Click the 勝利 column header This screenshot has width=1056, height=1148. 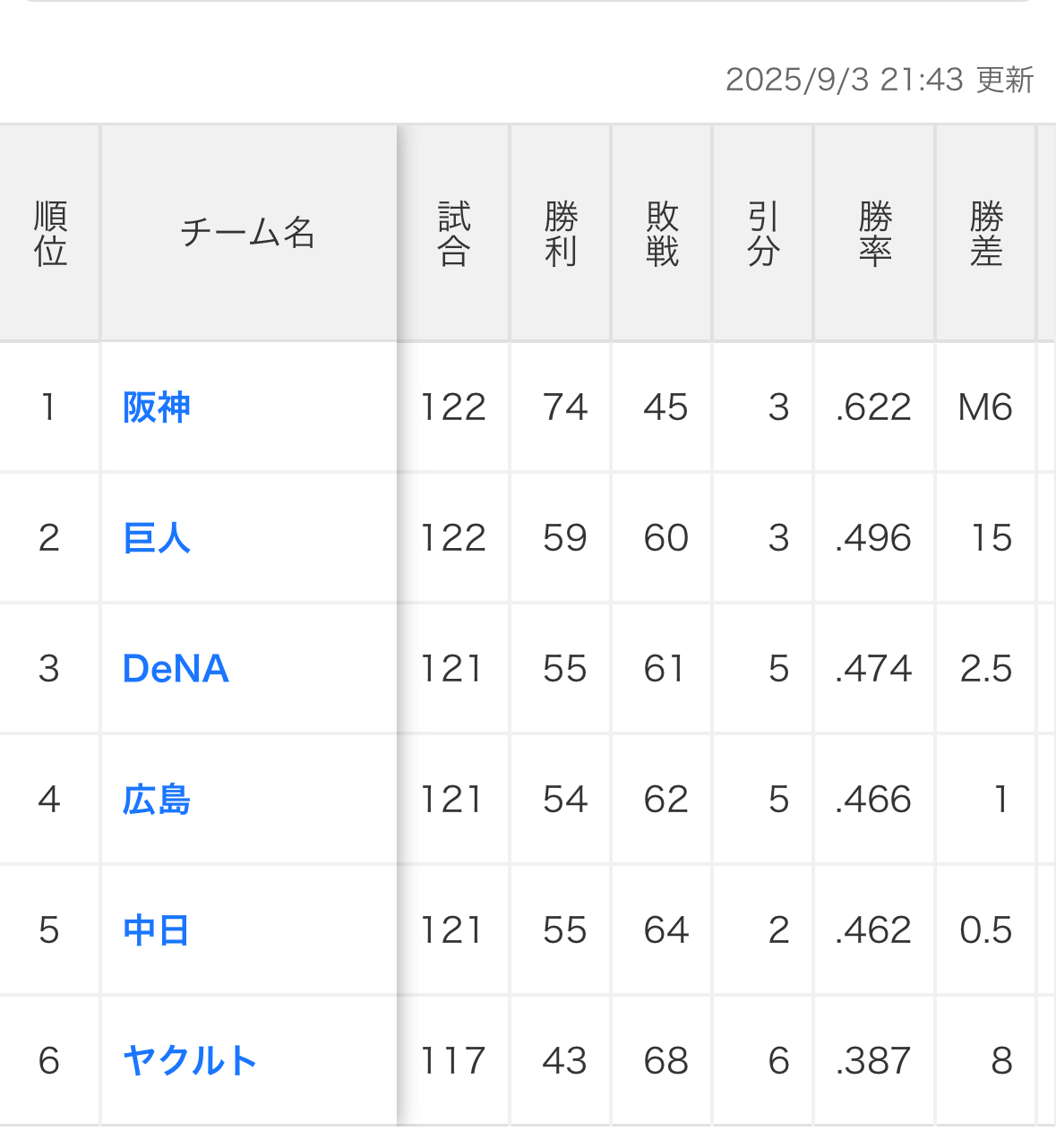pyautogui.click(x=561, y=234)
